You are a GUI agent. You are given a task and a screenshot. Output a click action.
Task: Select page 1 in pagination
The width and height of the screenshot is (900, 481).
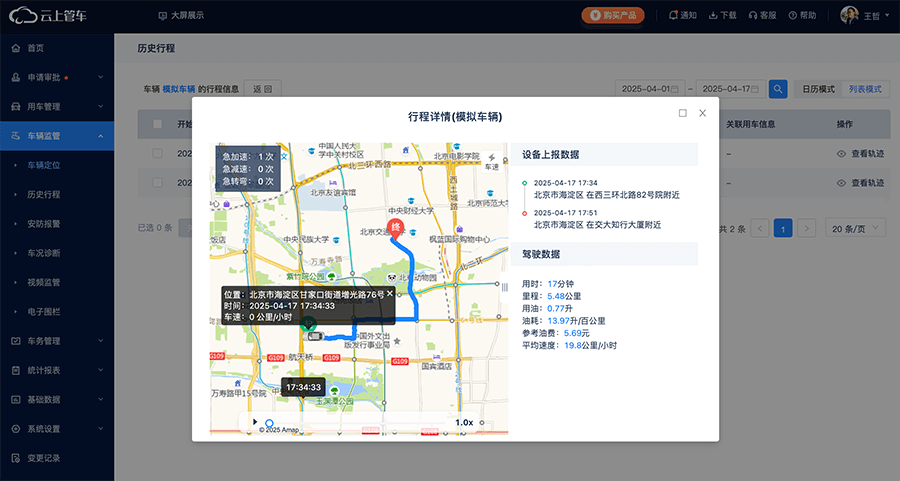pos(783,228)
